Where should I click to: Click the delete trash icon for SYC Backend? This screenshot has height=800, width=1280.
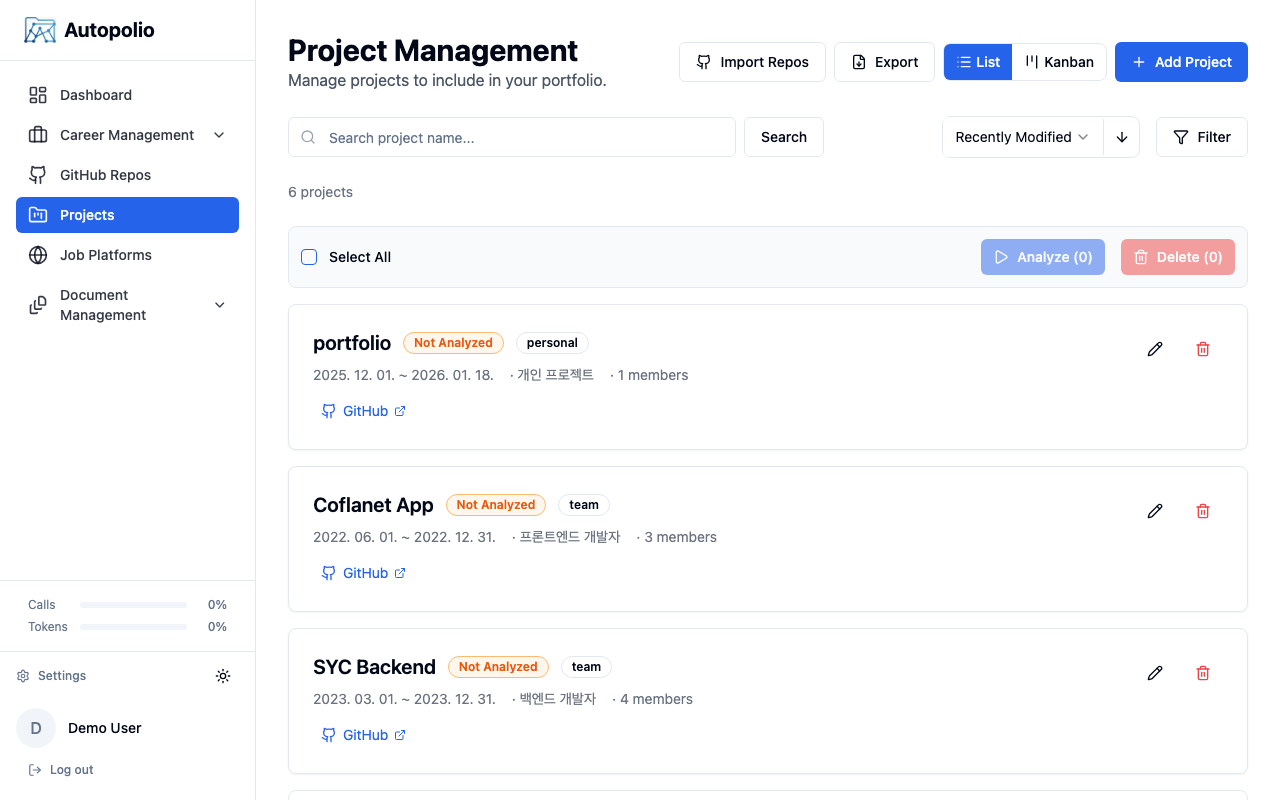coord(1203,673)
